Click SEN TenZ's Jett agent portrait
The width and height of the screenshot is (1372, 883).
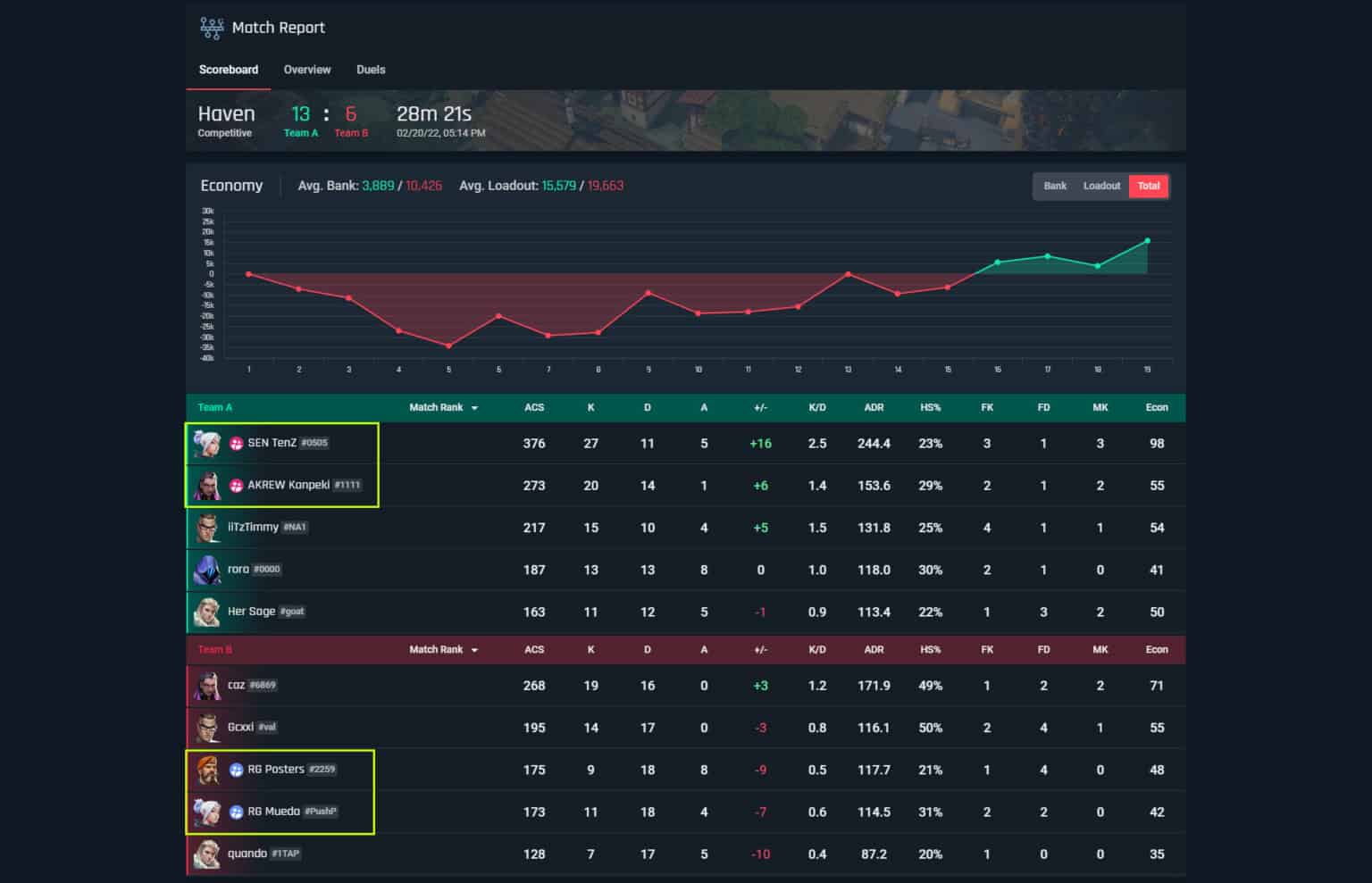tap(207, 443)
